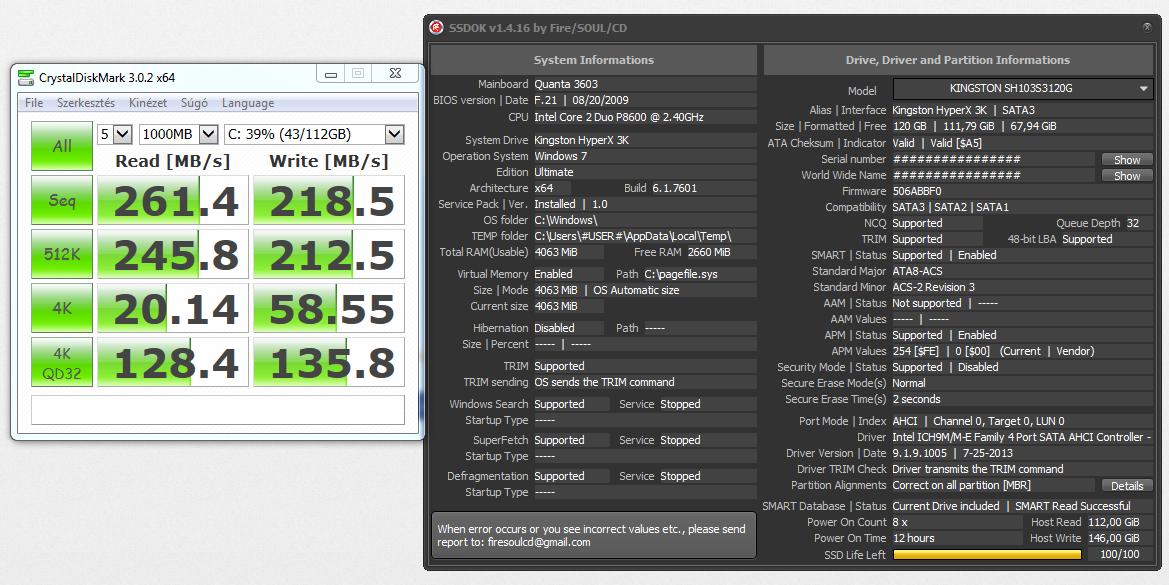Click the Host Read value 112,00 GiB
The height and width of the screenshot is (585, 1169).
pos(1114,522)
